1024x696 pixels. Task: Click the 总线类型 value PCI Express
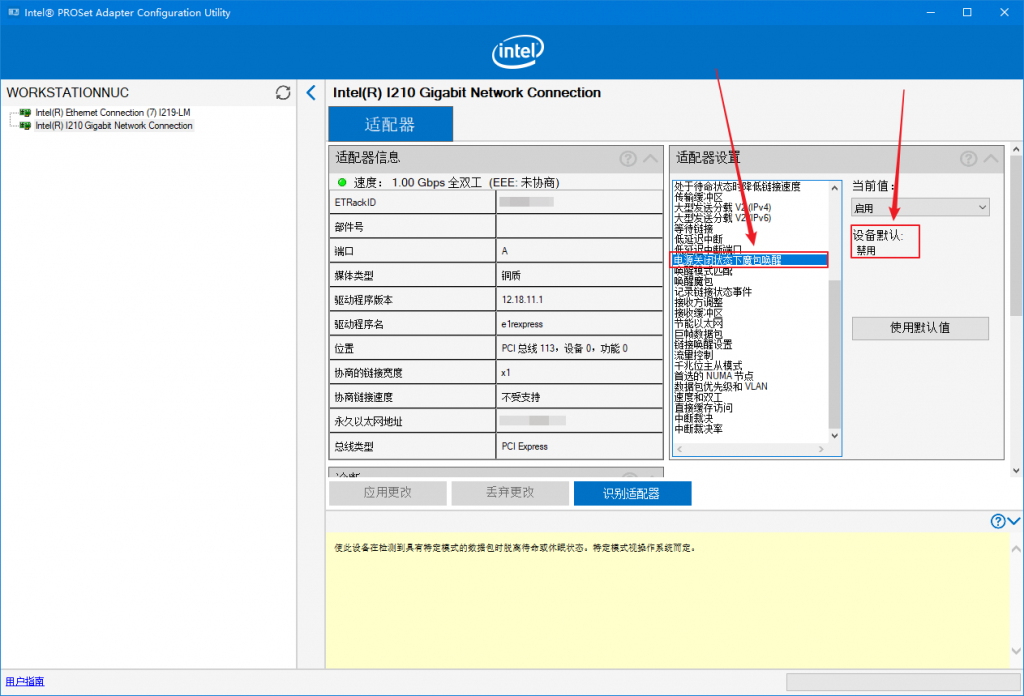[524, 447]
